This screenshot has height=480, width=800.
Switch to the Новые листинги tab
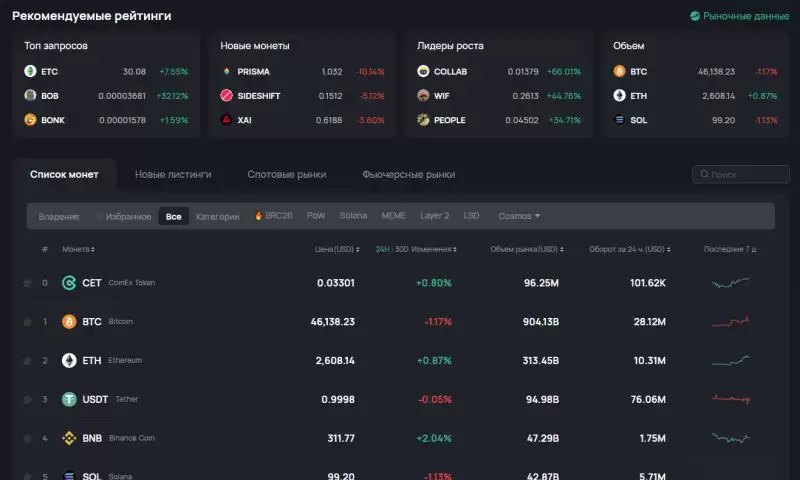pyautogui.click(x=173, y=174)
